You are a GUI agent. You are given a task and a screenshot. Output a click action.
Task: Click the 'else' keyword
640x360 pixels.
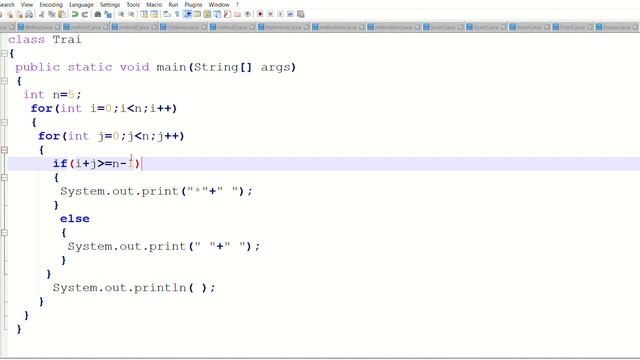pos(75,219)
